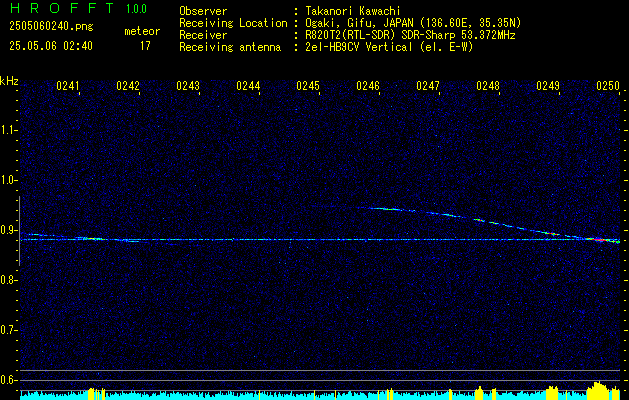Click the 0242 time marker
Image resolution: width=629 pixels, height=400 pixels.
coord(128,85)
